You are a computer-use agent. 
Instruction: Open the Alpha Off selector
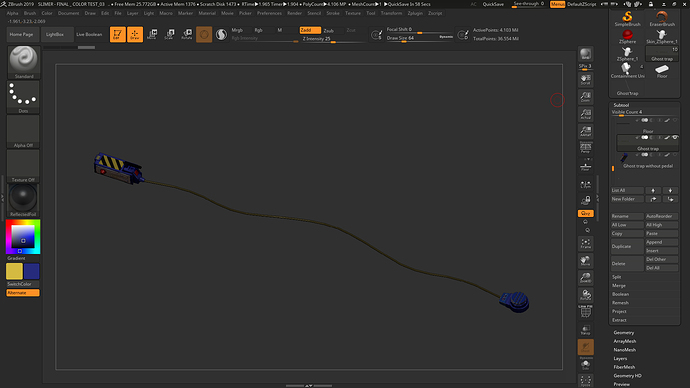click(23, 131)
